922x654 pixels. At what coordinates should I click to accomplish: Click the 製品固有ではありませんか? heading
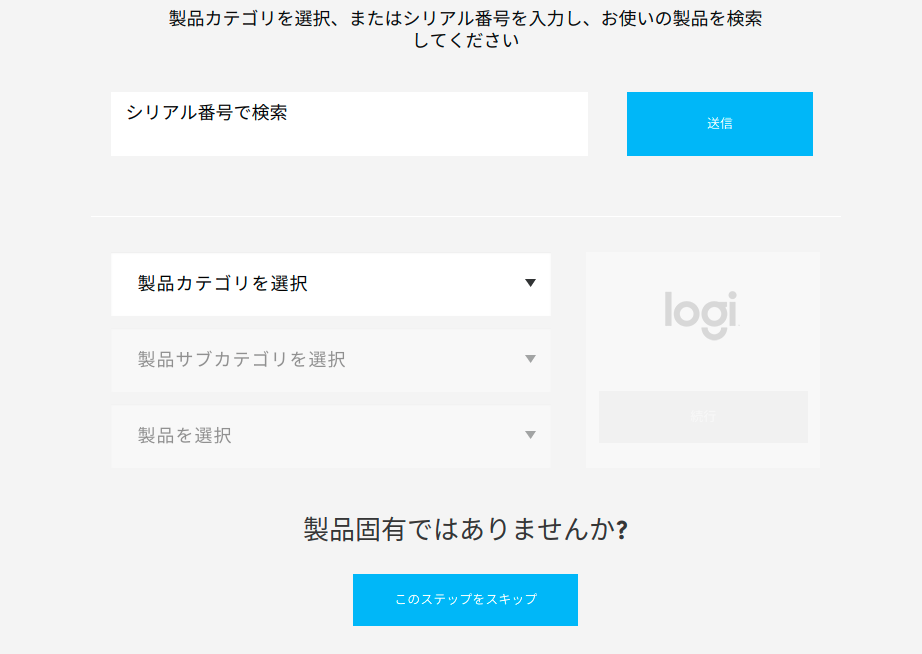(465, 529)
